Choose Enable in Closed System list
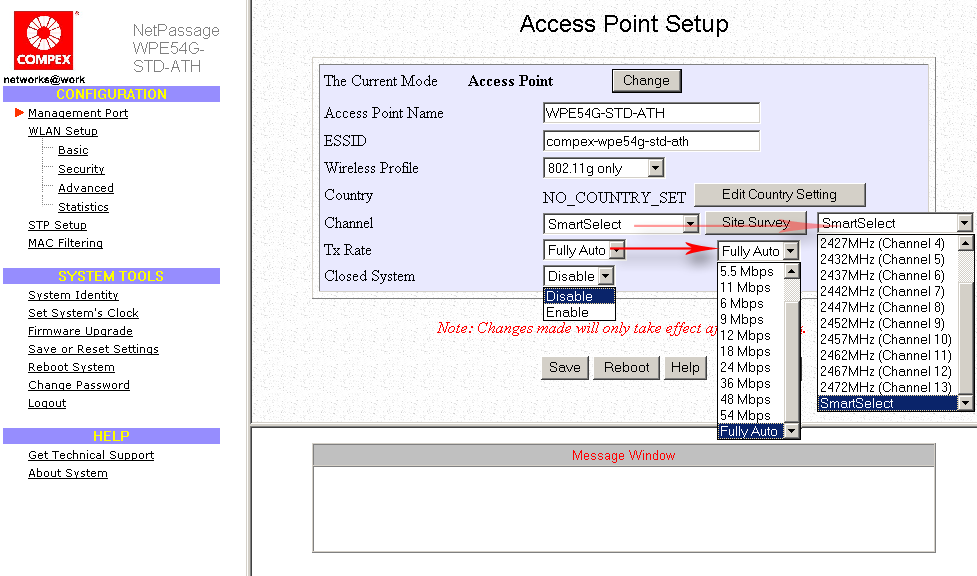This screenshot has height=576, width=977. [579, 312]
